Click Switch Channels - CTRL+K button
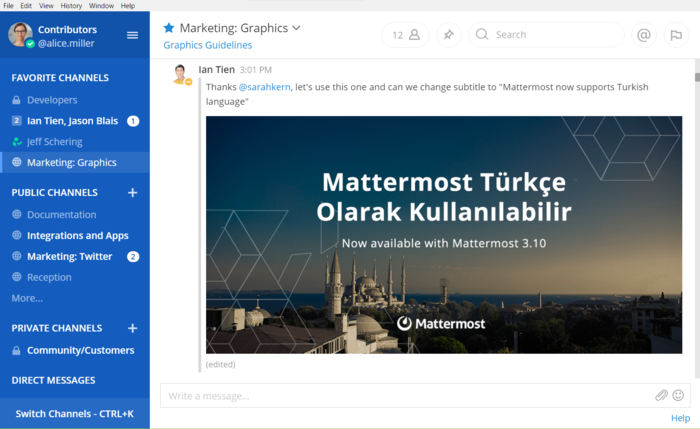Viewport: 700px width, 429px height. click(75, 414)
